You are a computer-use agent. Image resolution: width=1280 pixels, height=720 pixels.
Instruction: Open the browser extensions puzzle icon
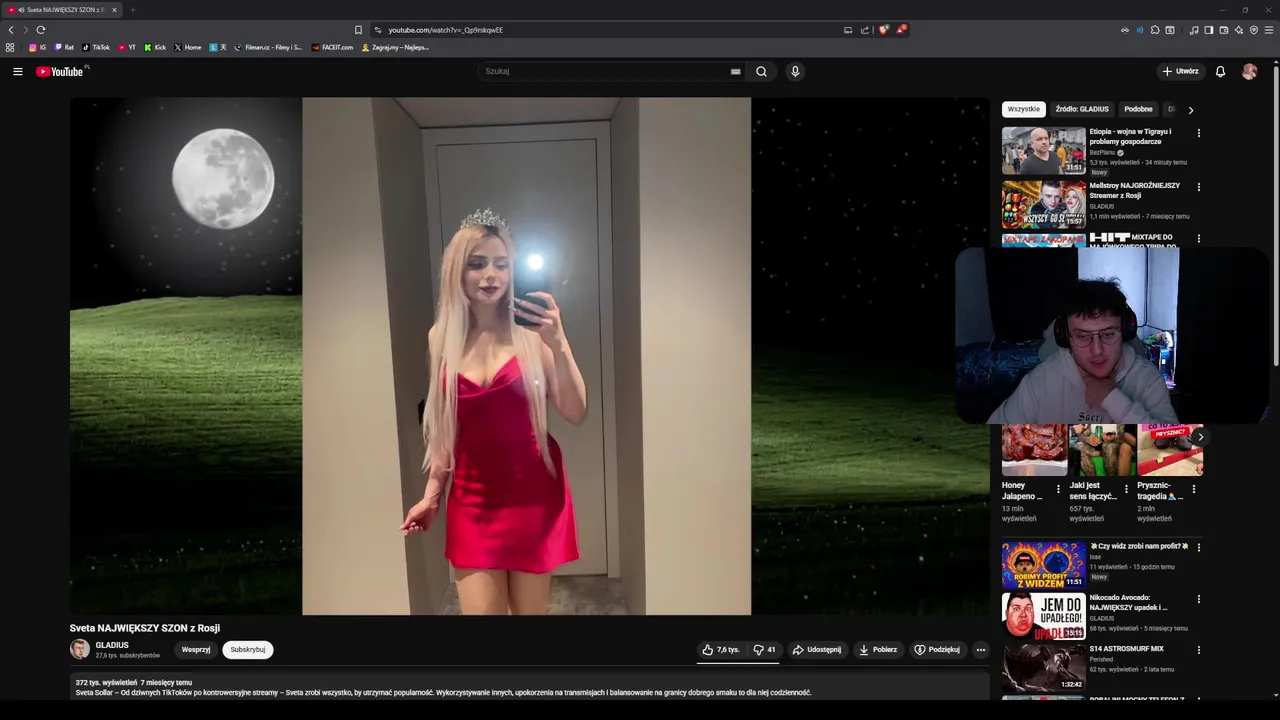1155,30
